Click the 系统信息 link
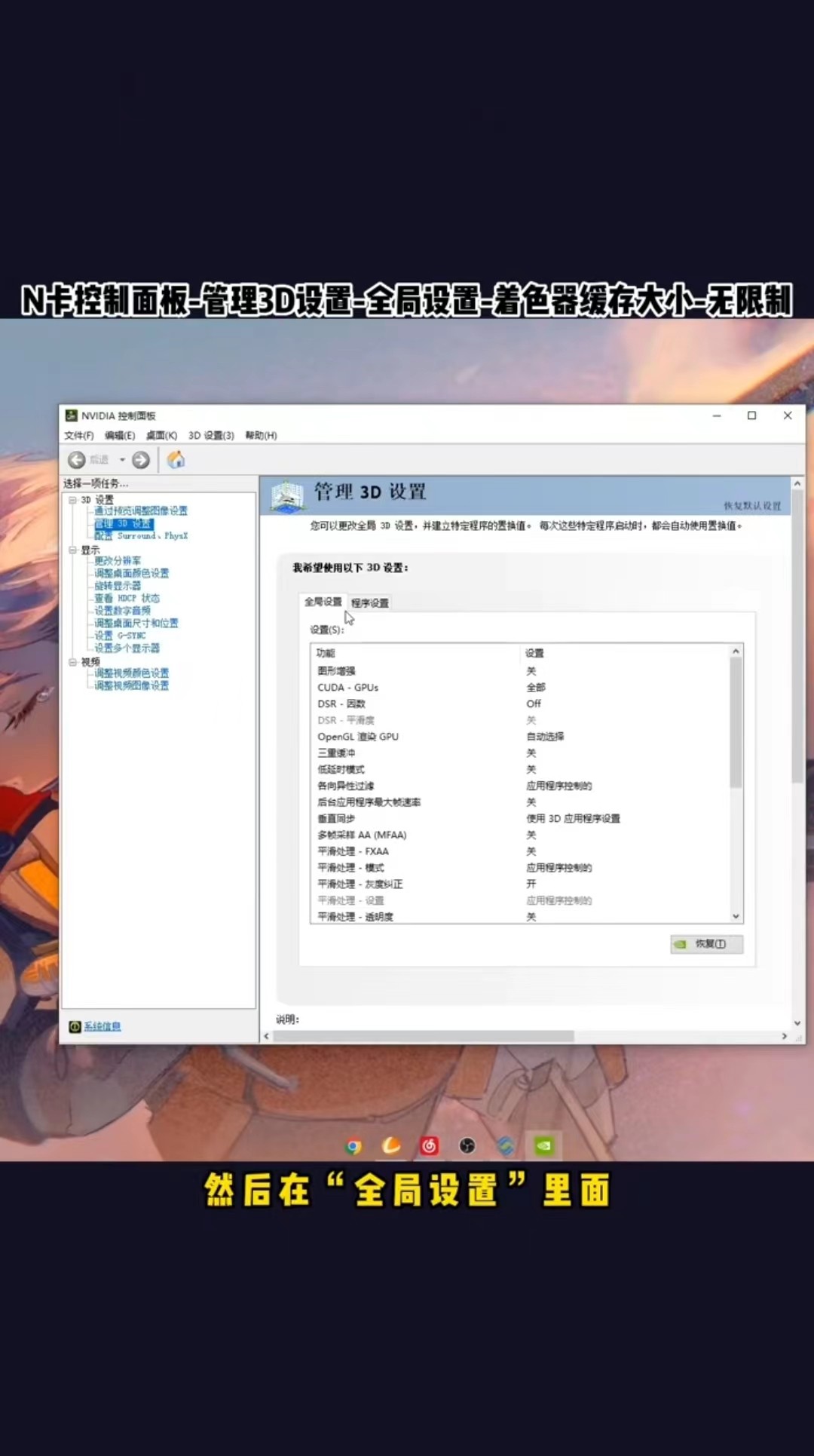The height and width of the screenshot is (1456, 814). click(x=102, y=1026)
